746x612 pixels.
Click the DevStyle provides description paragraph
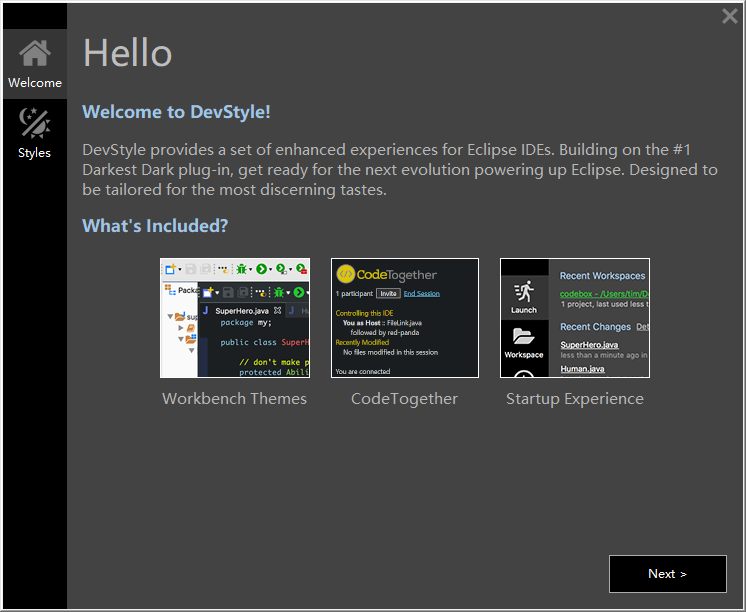click(x=400, y=170)
